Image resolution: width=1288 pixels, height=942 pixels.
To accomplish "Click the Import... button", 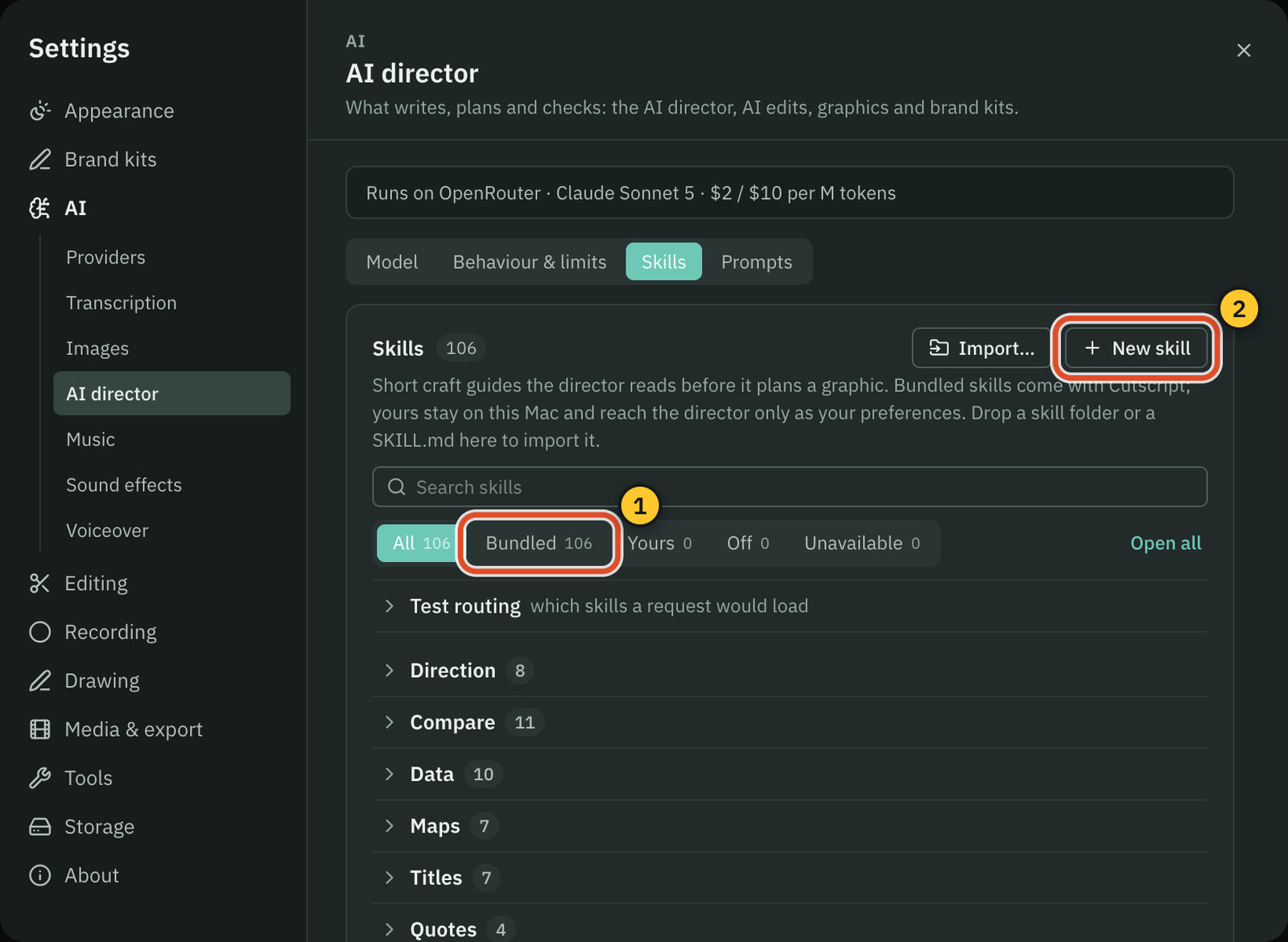I will click(982, 348).
